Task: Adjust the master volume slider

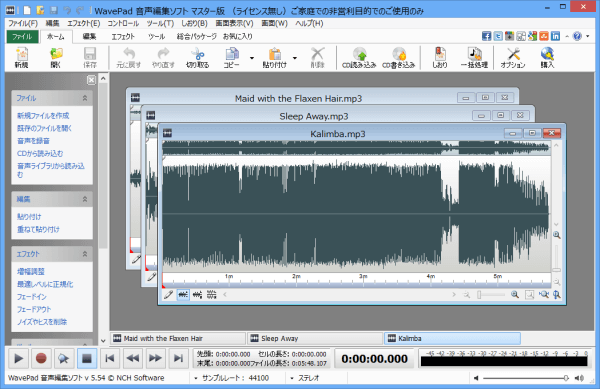Action: click(525, 378)
